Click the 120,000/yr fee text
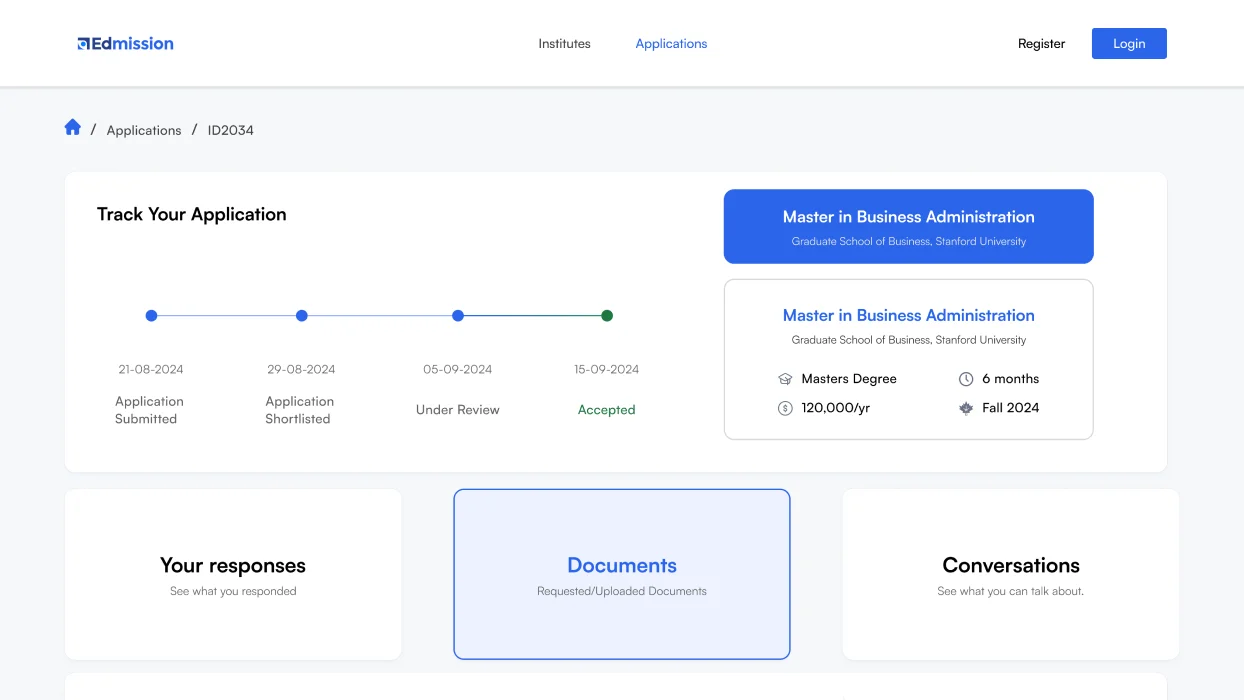 coord(836,408)
